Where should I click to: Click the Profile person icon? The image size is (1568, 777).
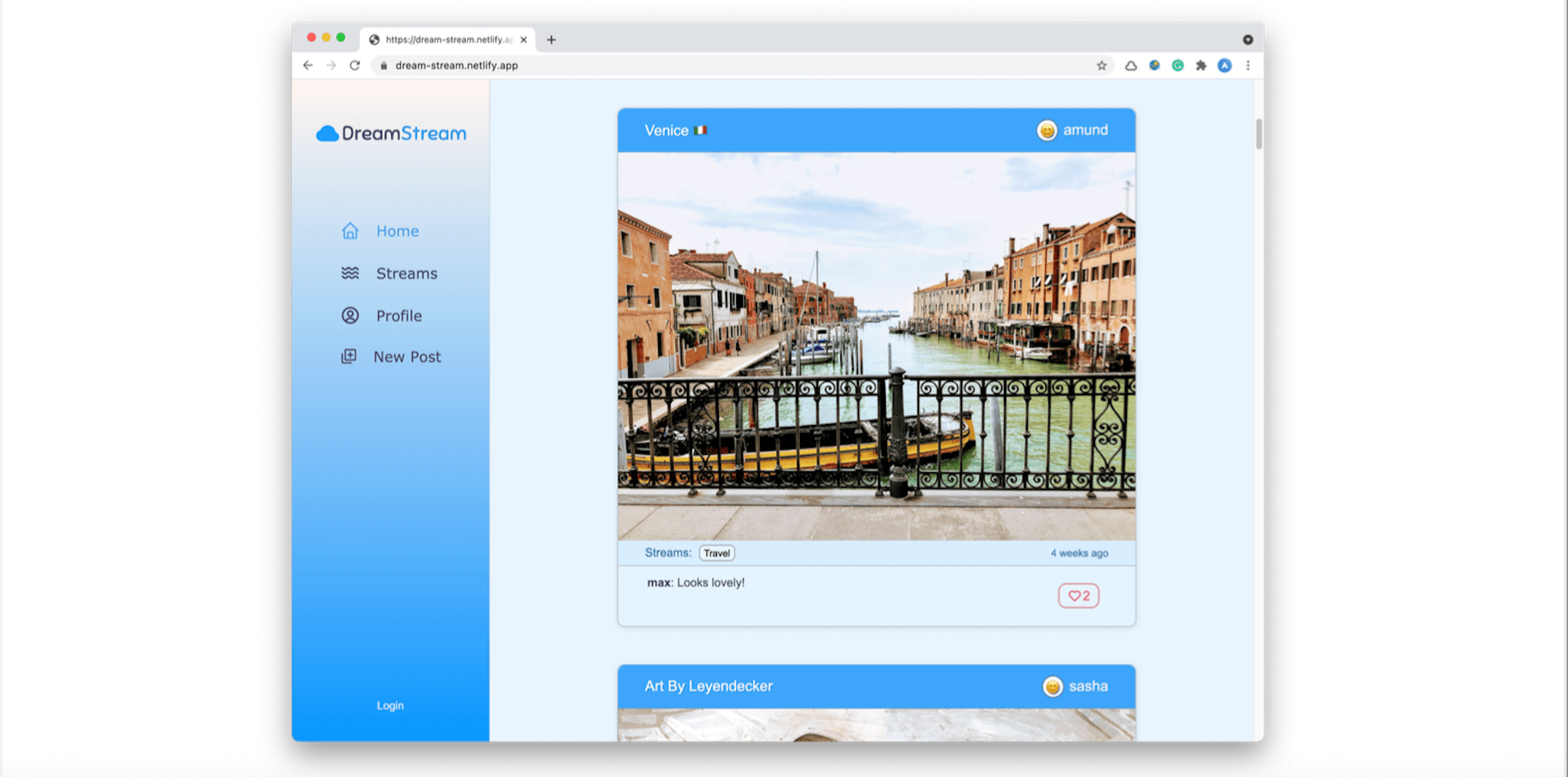pos(350,315)
